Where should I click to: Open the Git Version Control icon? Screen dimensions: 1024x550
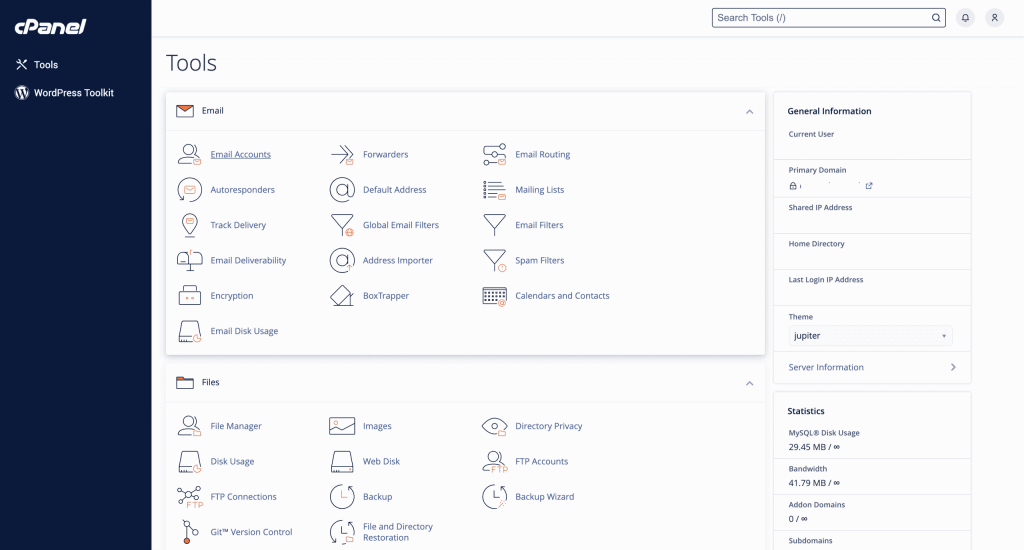(x=189, y=532)
